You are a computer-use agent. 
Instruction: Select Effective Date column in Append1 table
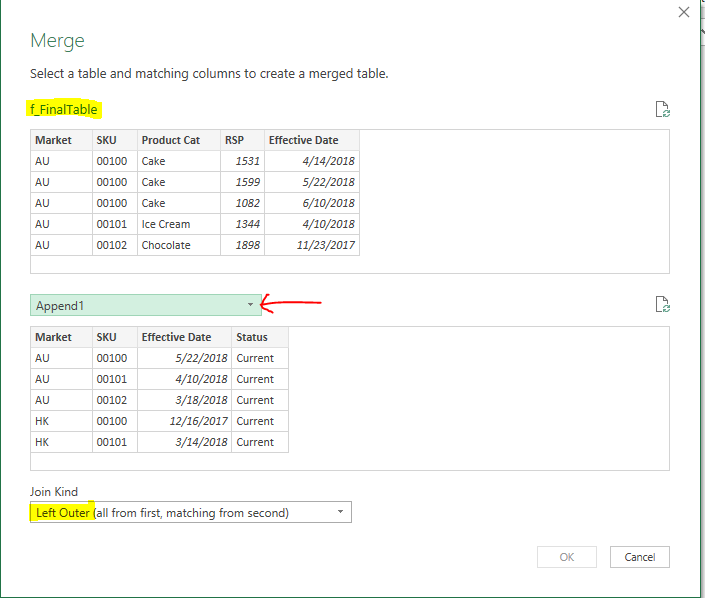pos(184,337)
